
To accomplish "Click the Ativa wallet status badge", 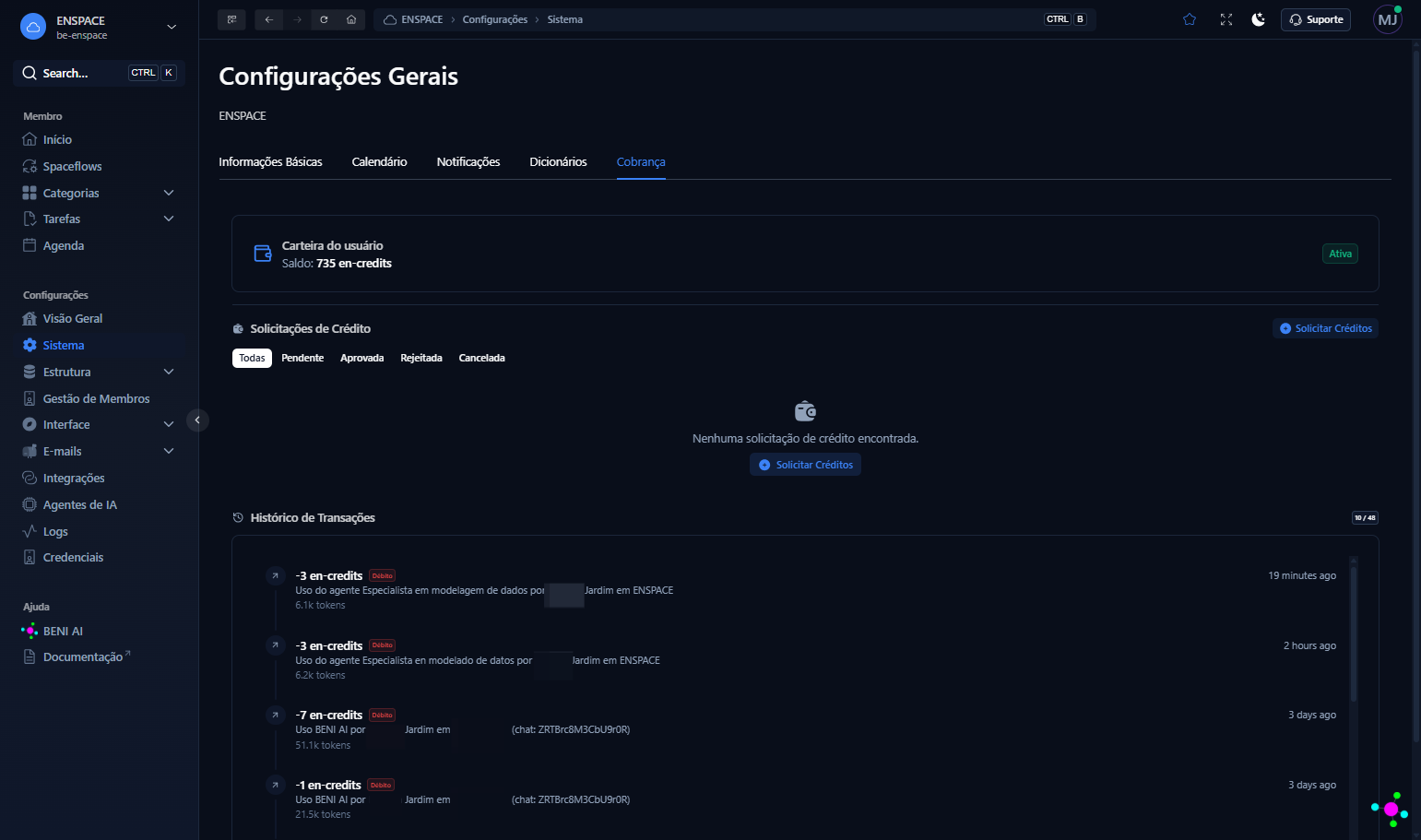I will coord(1340,254).
